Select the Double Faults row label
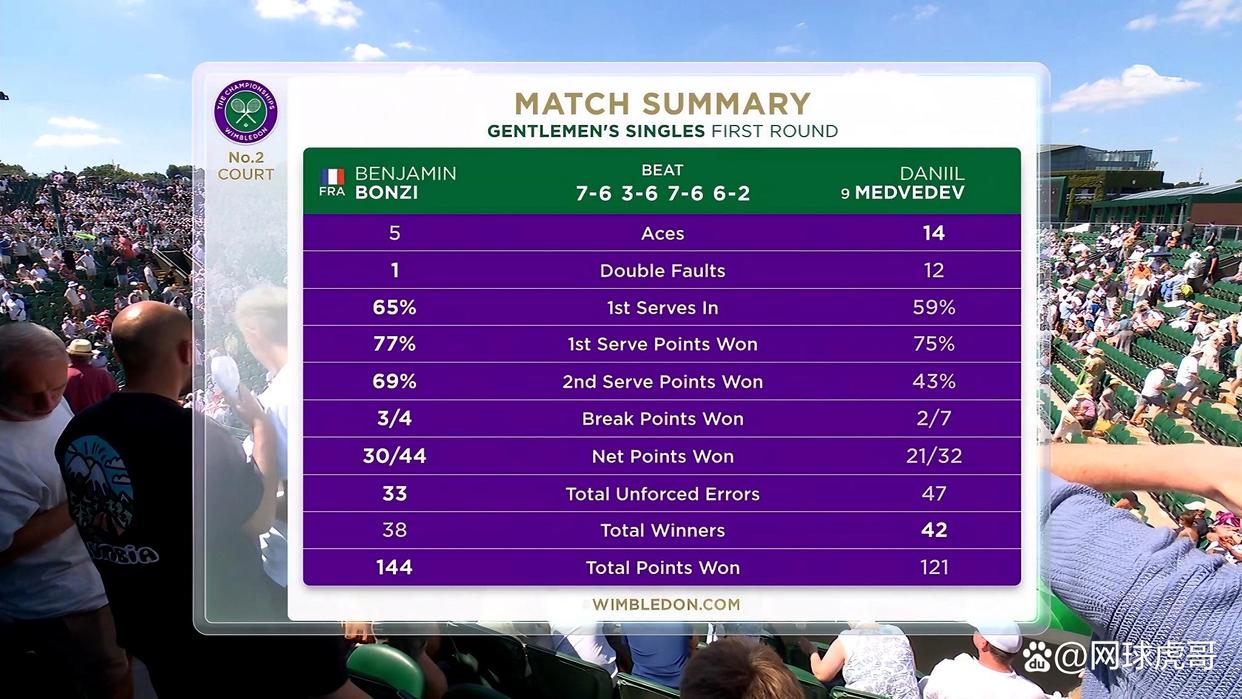1242x699 pixels. (662, 271)
